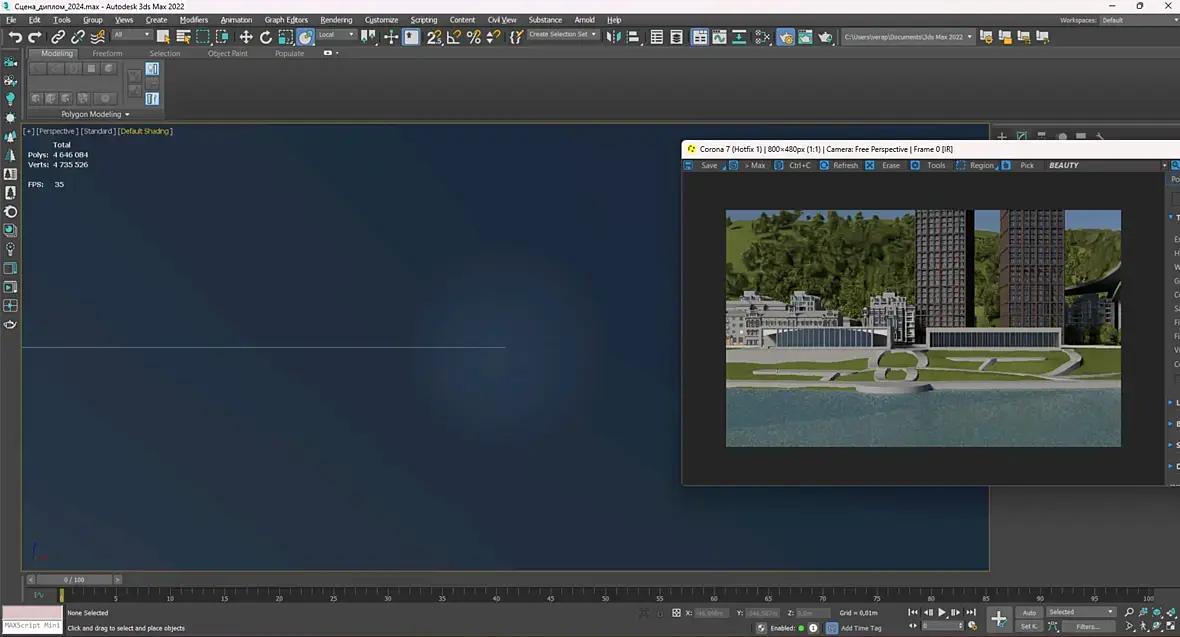This screenshot has width=1180, height=637.
Task: Toggle the Angle Snap icon
Action: tap(454, 37)
